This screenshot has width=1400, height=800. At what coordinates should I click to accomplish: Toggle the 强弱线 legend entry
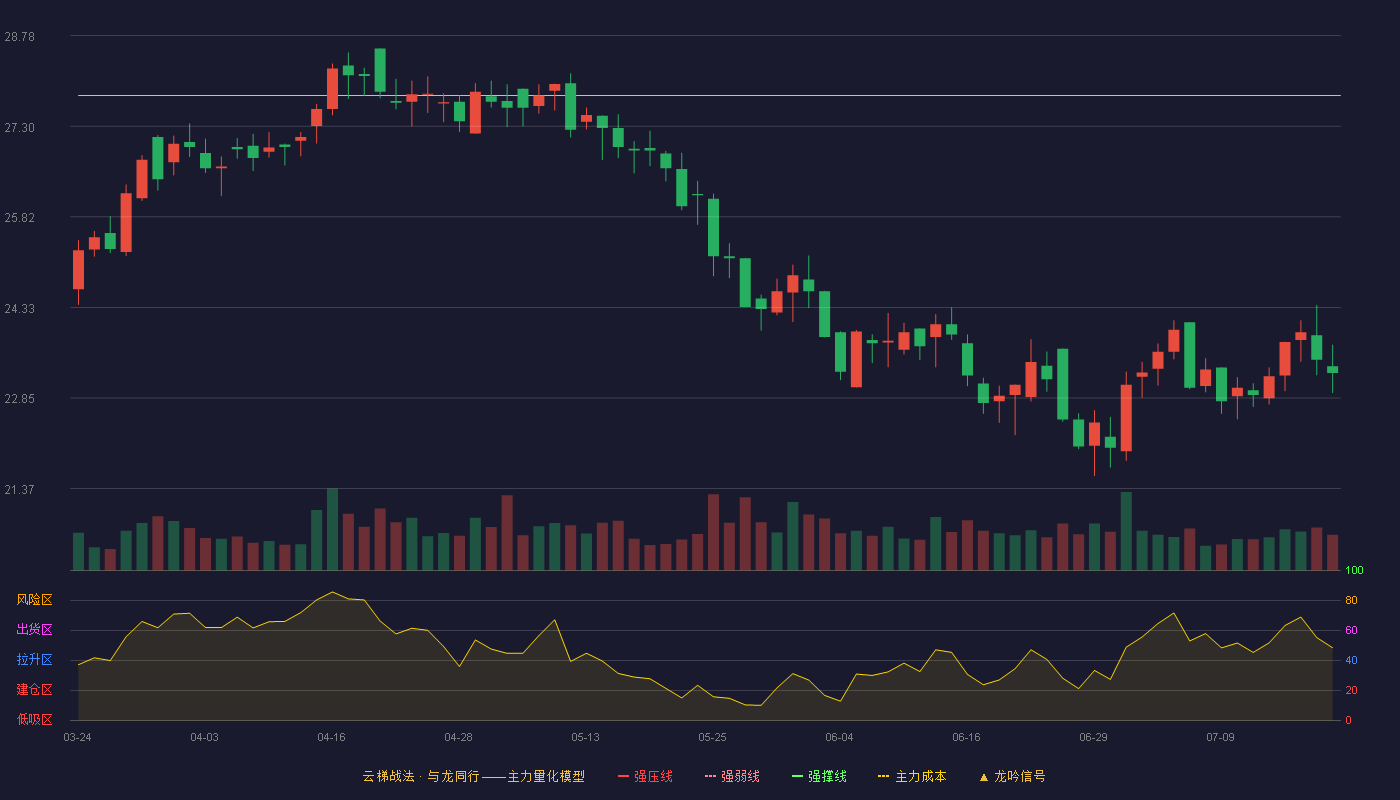732,776
